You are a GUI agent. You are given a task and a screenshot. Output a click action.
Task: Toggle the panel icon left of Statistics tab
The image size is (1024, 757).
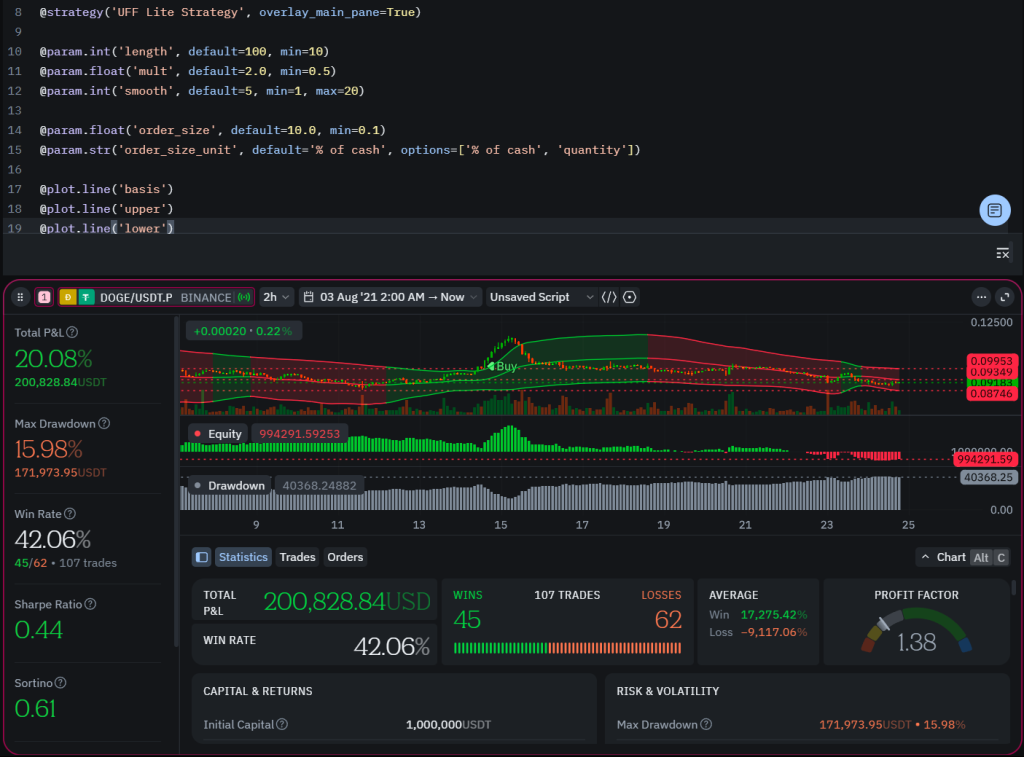point(200,557)
